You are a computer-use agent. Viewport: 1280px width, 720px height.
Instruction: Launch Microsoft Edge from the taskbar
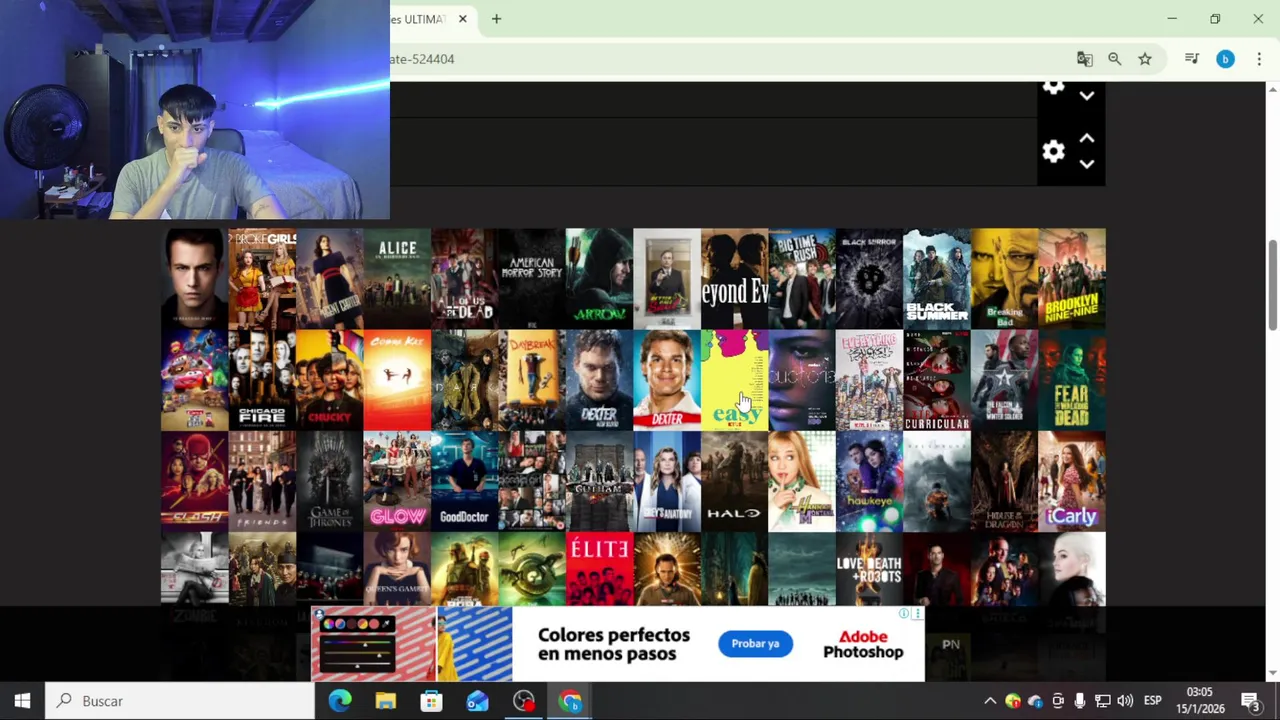340,701
